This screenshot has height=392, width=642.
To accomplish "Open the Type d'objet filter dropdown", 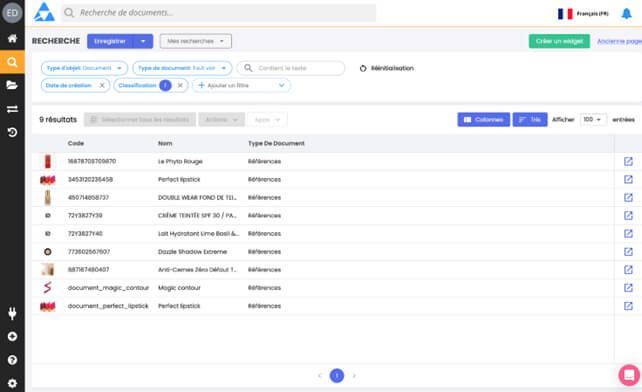I will point(84,68).
